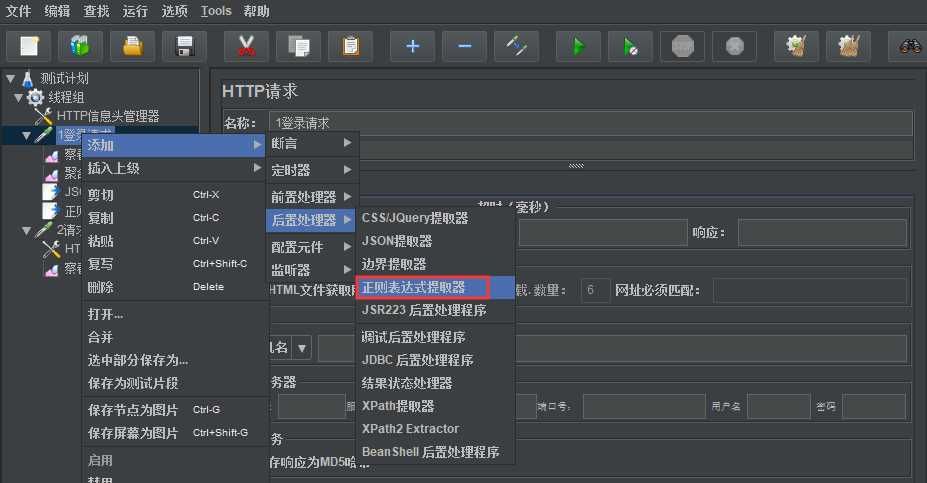Choose 粘贴 from the context menu

[174, 241]
